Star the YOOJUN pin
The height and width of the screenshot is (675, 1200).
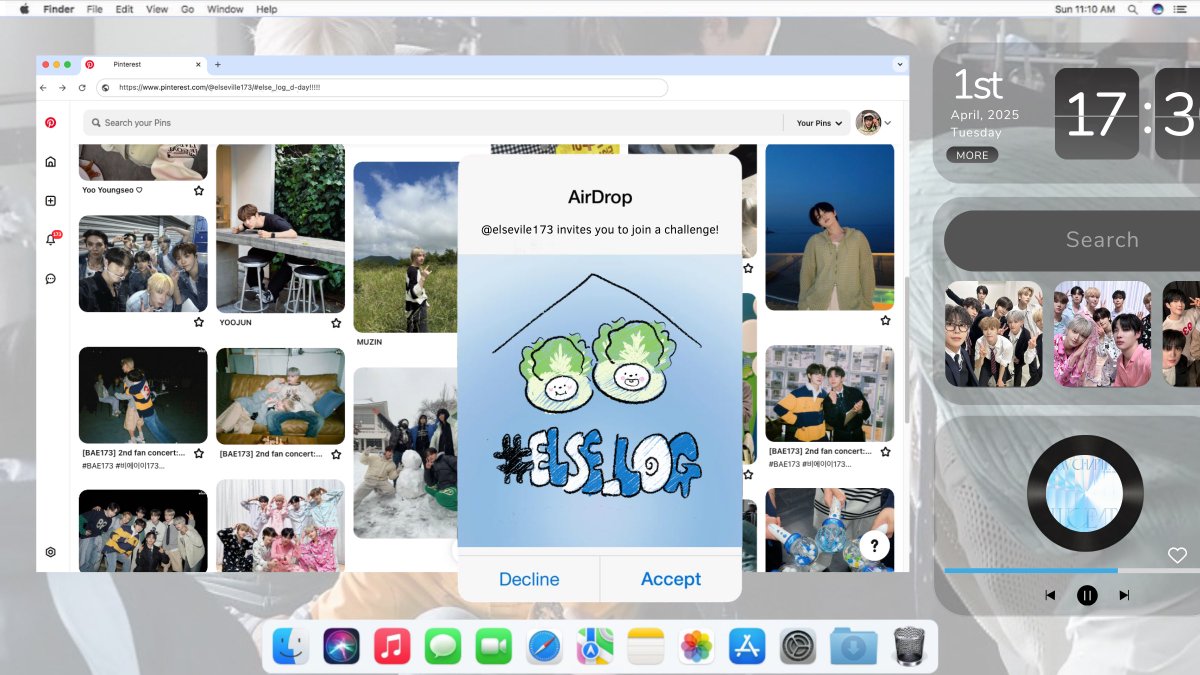click(x=336, y=323)
